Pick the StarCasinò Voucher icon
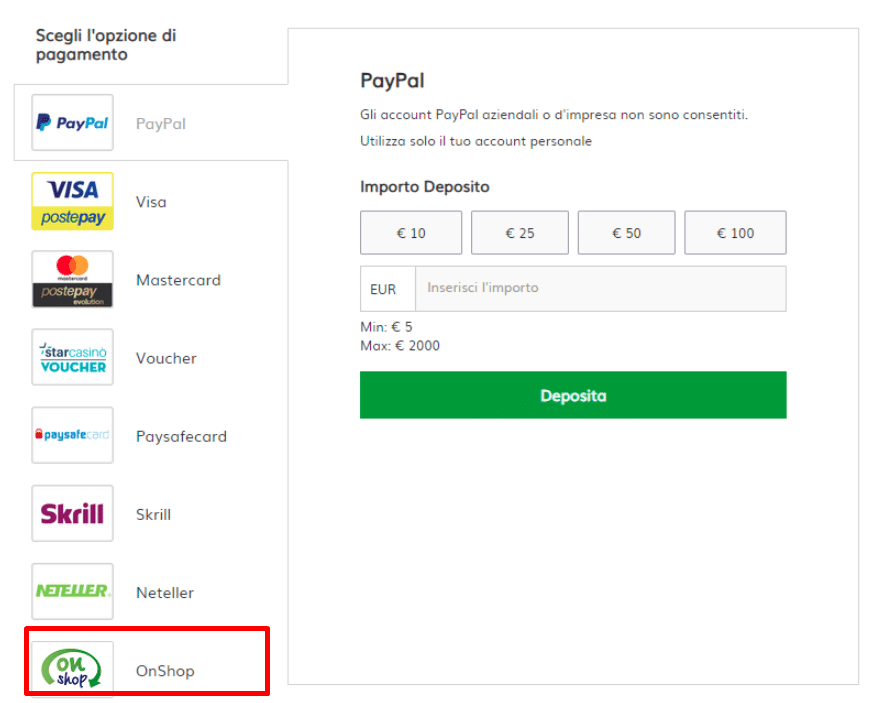 72,357
